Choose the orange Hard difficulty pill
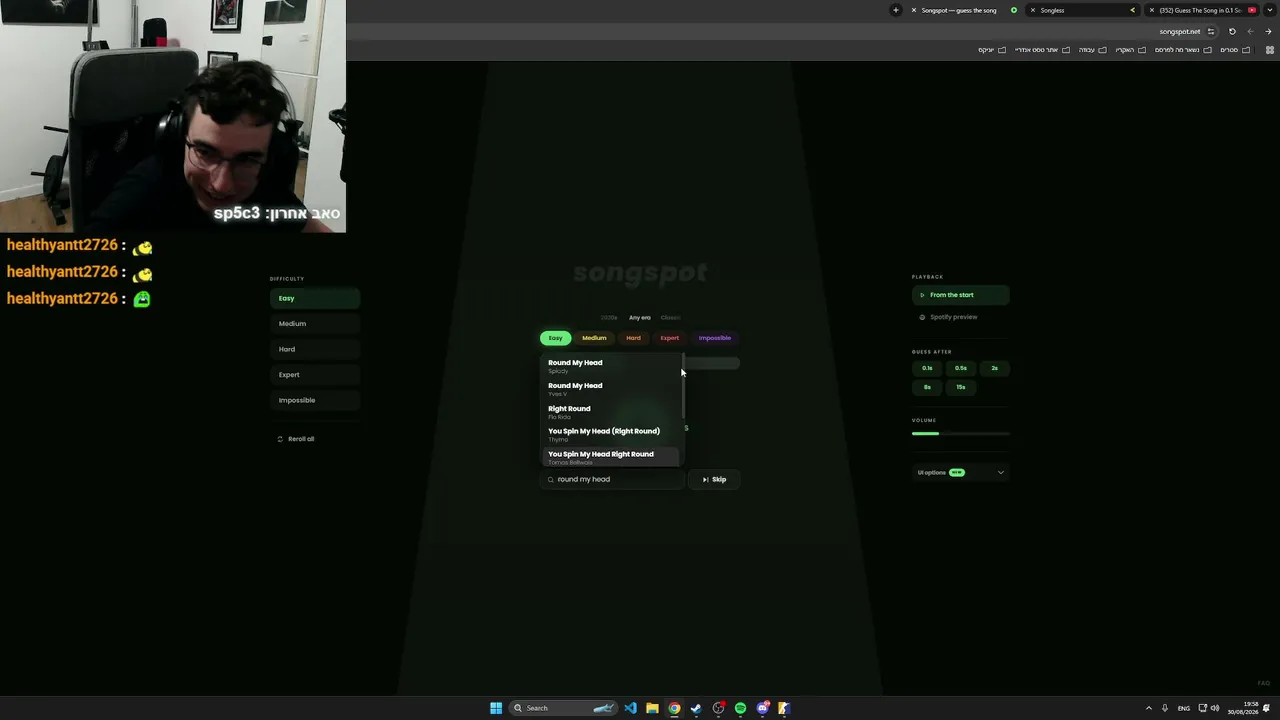1280x720 pixels. (633, 338)
